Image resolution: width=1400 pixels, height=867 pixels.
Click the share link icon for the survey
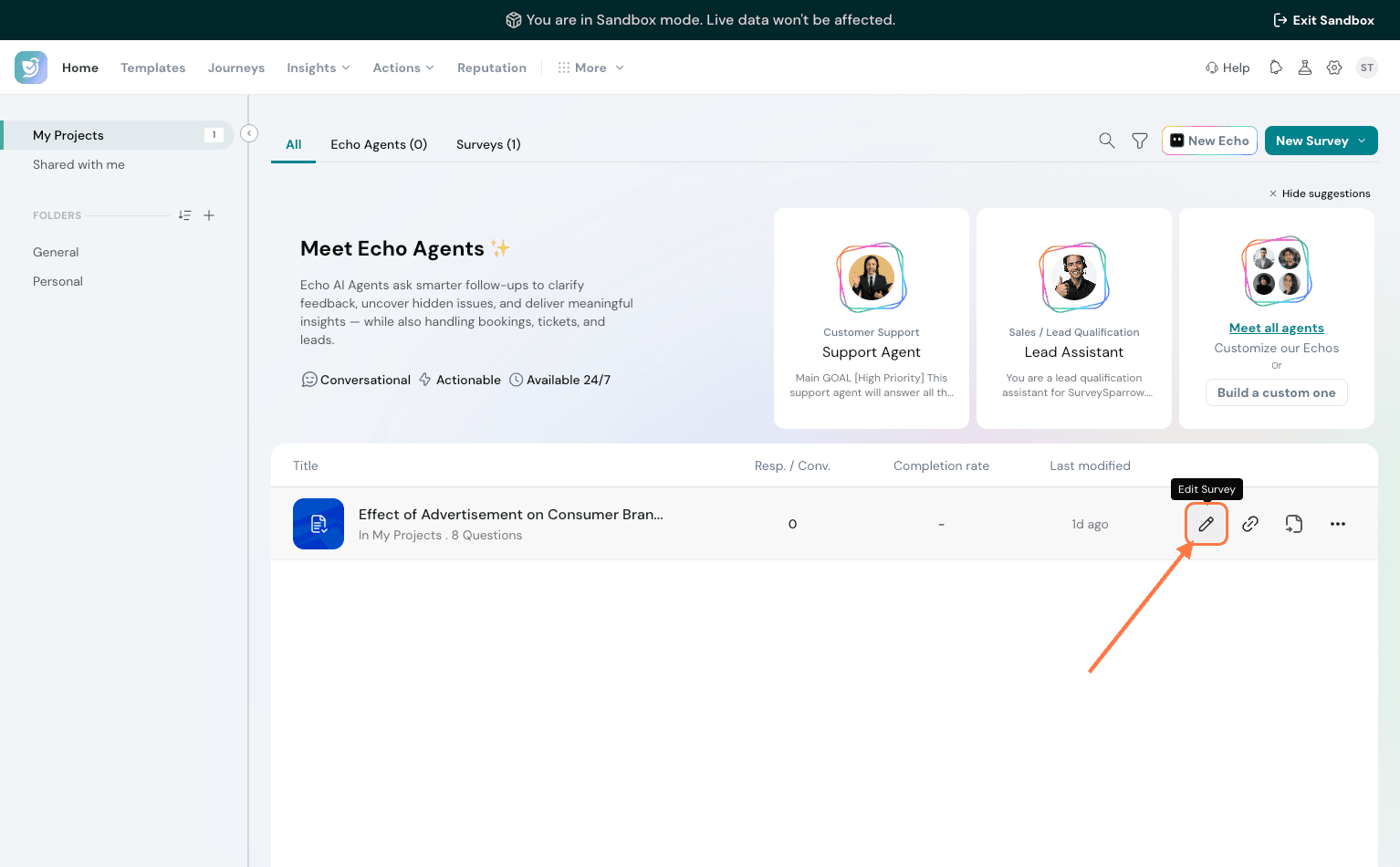(x=1250, y=524)
